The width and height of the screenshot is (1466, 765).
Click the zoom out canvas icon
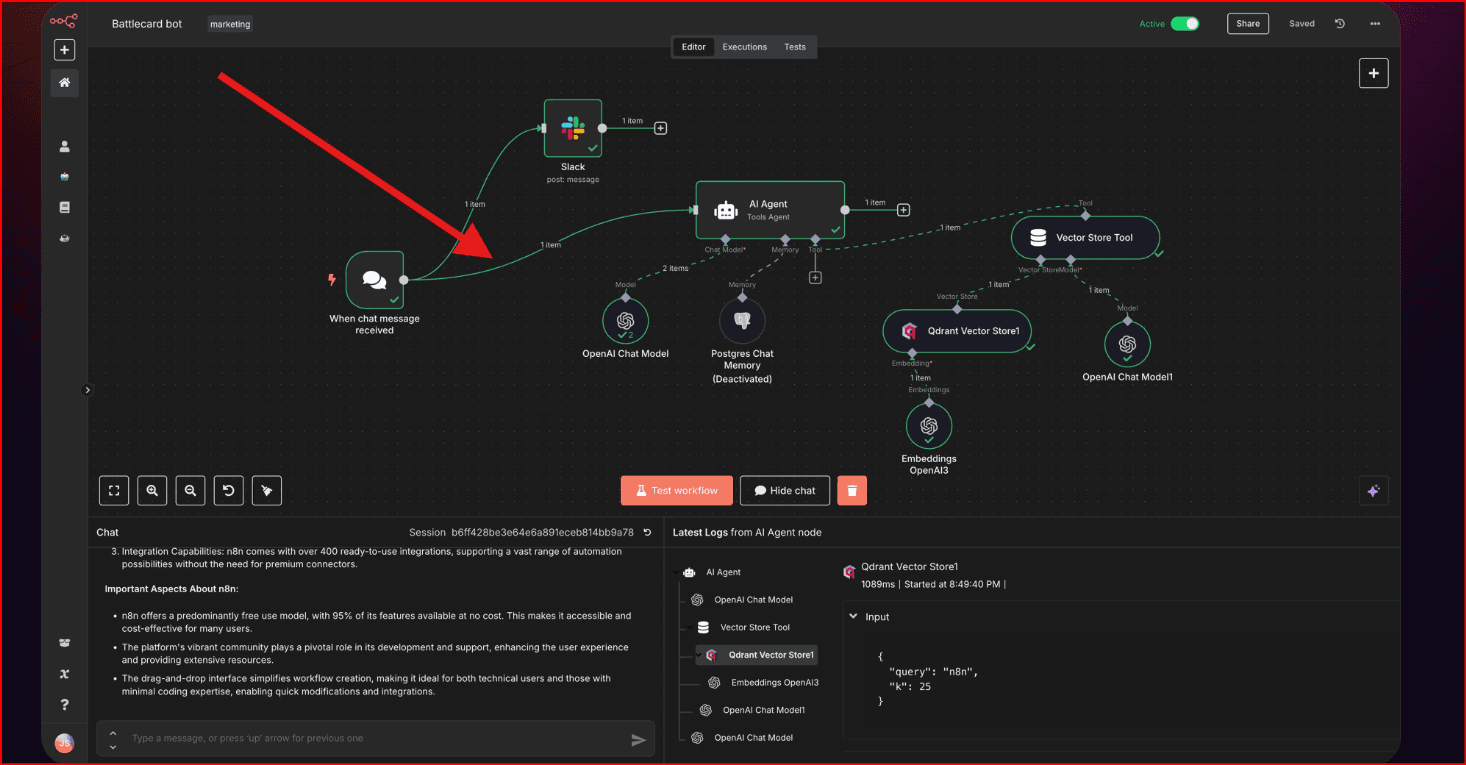click(x=190, y=490)
